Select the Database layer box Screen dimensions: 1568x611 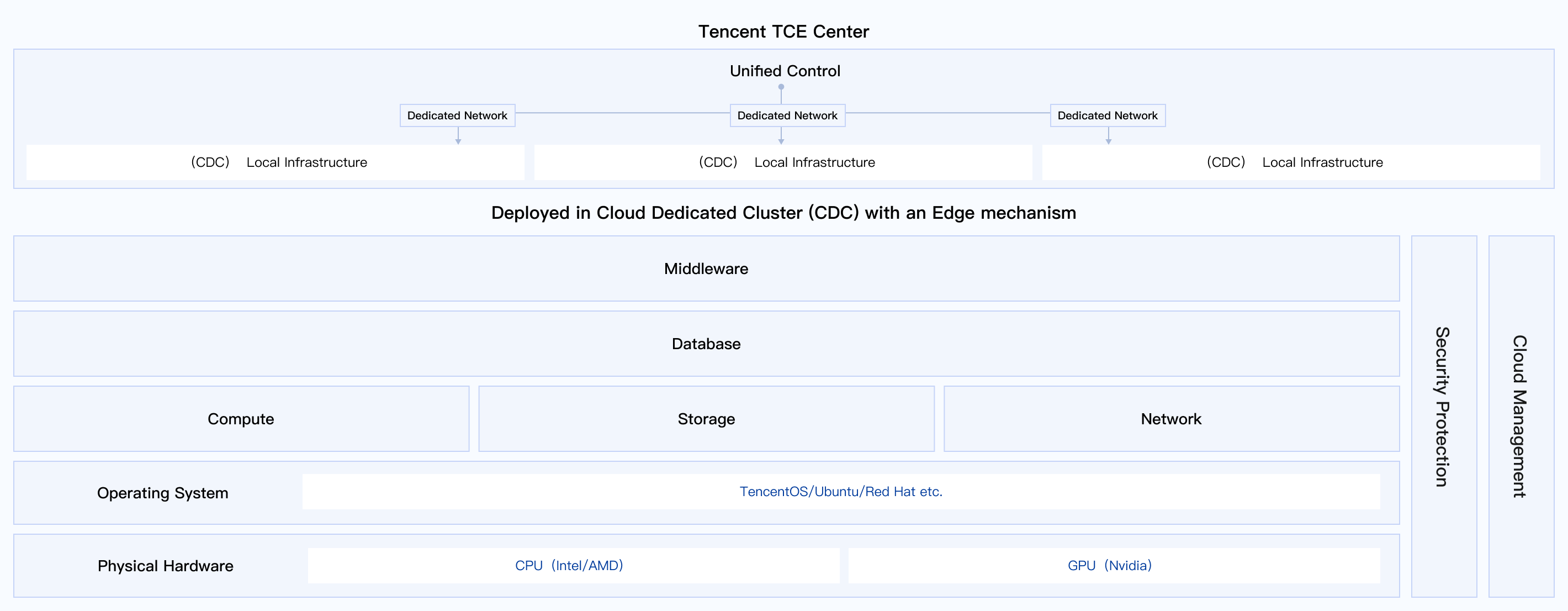tap(706, 344)
